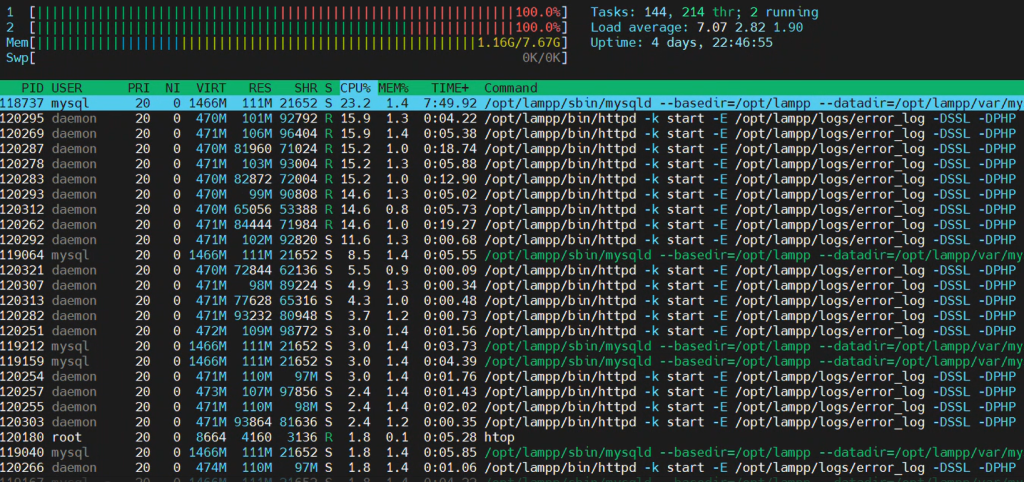Viewport: 1024px width, 482px height.
Task: Select httpd process PID 120321
Action: tap(512, 270)
